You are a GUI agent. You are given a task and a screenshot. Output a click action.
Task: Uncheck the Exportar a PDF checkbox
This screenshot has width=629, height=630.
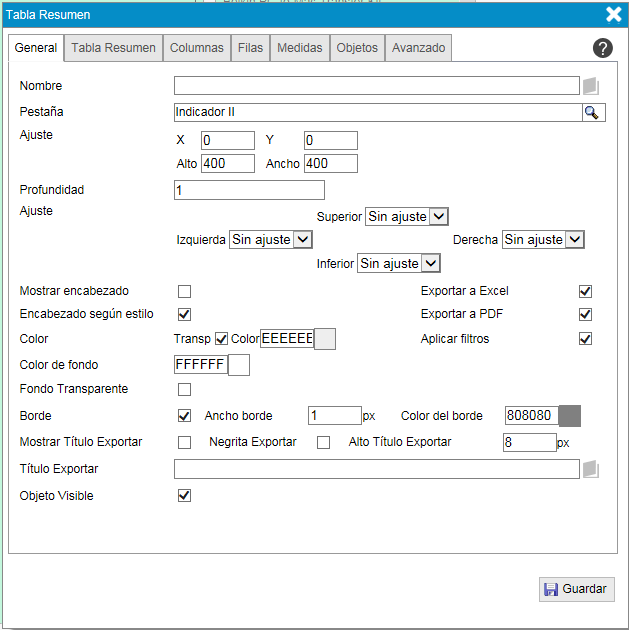pos(586,315)
